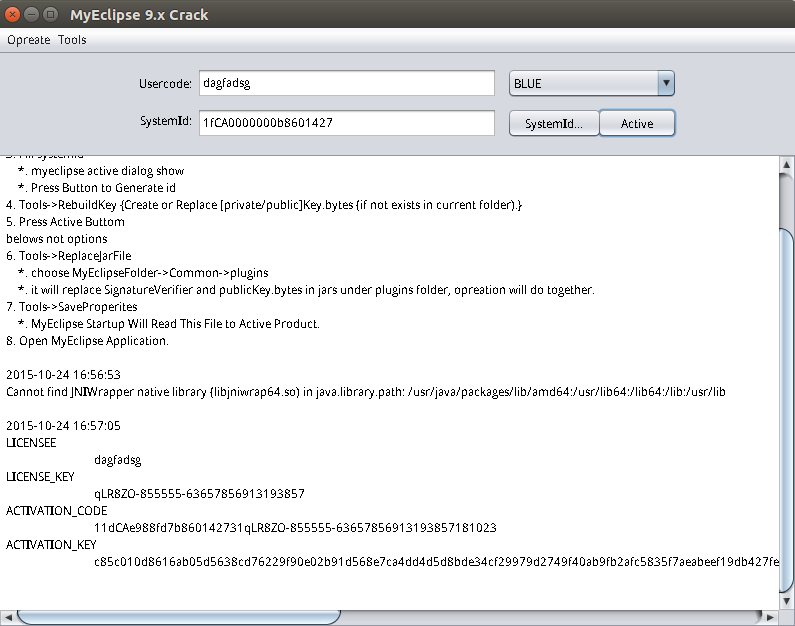
Task: Click the LICENSE_KEY label
Action: [x=40, y=476]
